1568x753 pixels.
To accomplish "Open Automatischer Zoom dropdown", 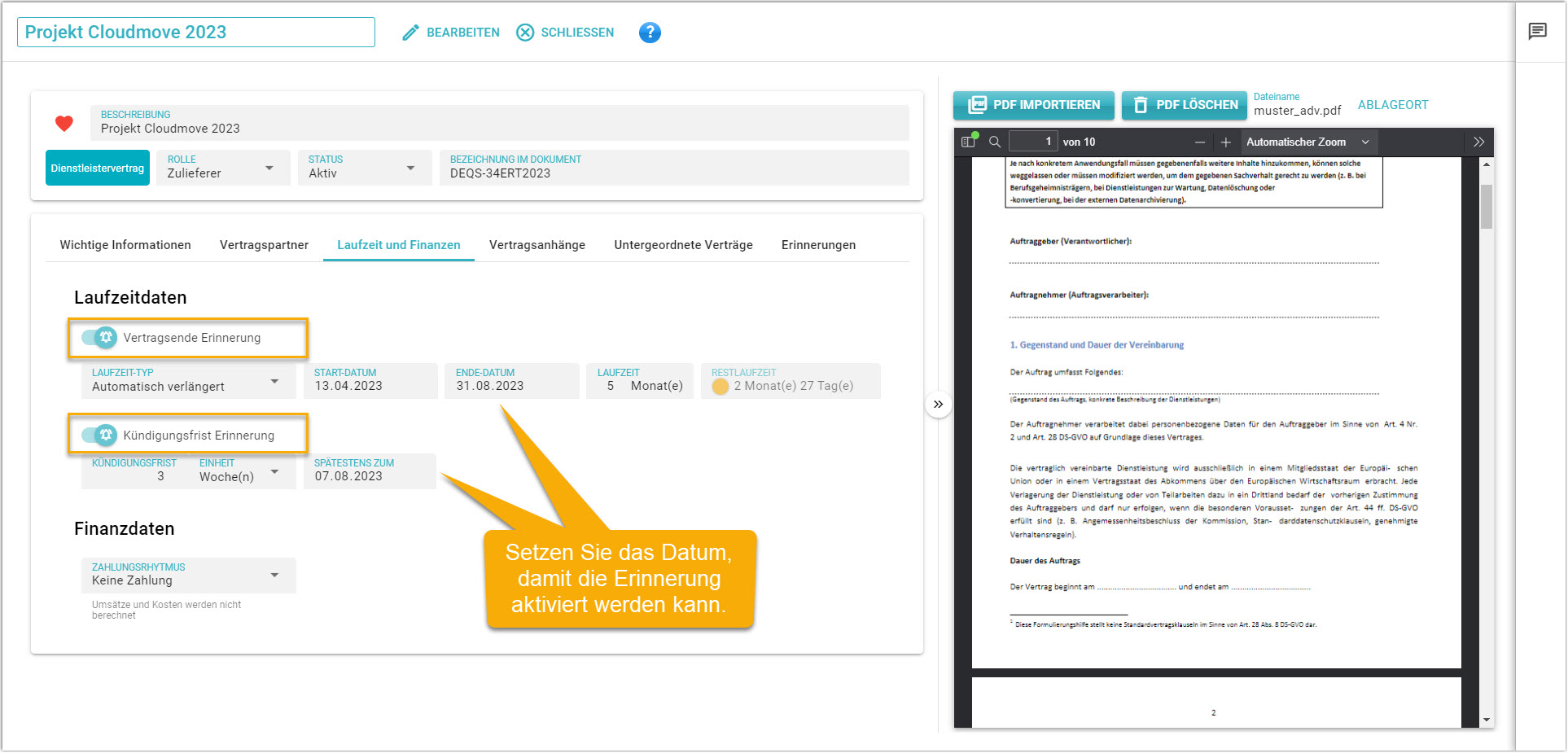I will click(x=1308, y=142).
